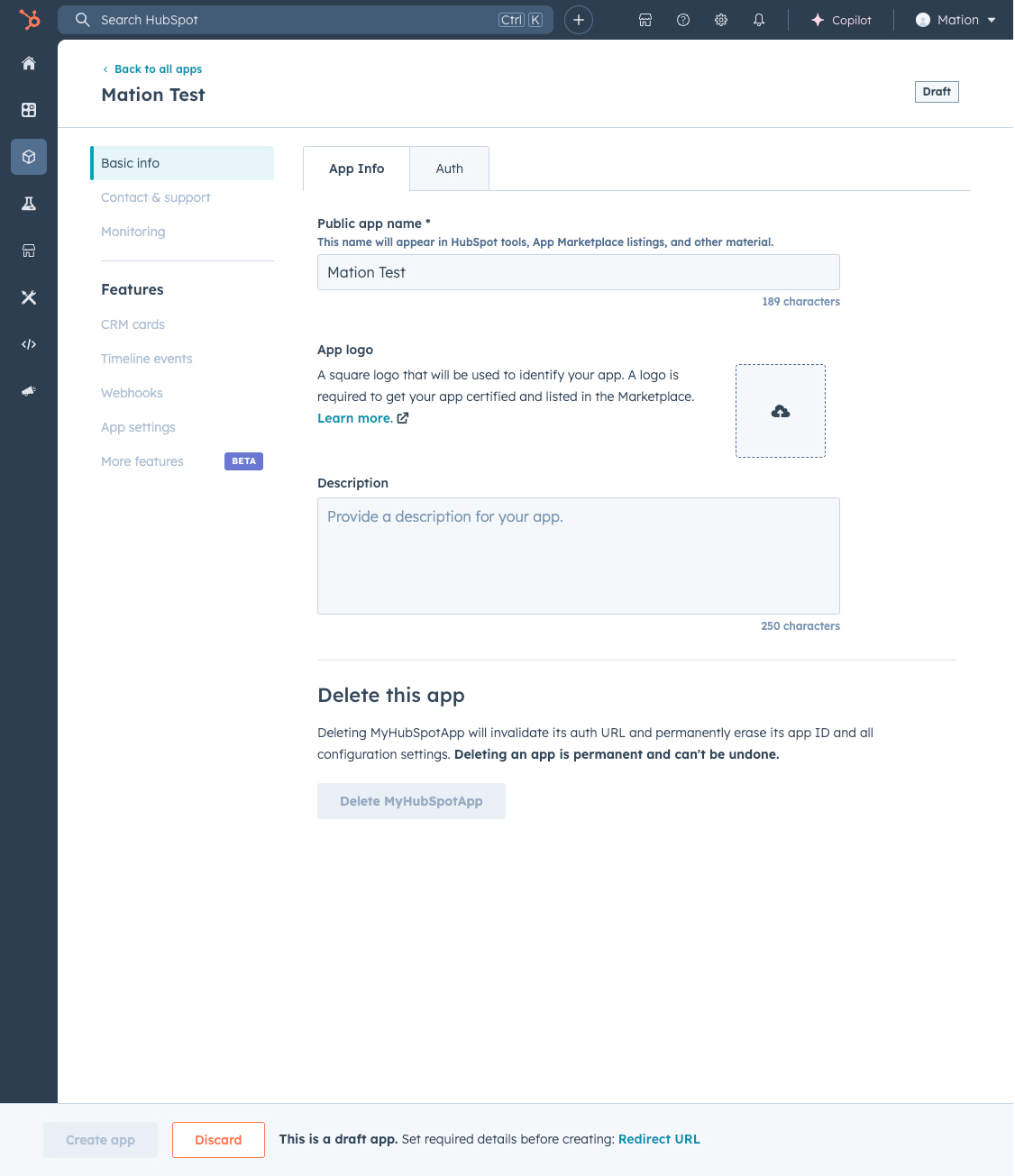Open the dashboard grid icon in sidebar
The height and width of the screenshot is (1176, 1015).
coord(29,110)
